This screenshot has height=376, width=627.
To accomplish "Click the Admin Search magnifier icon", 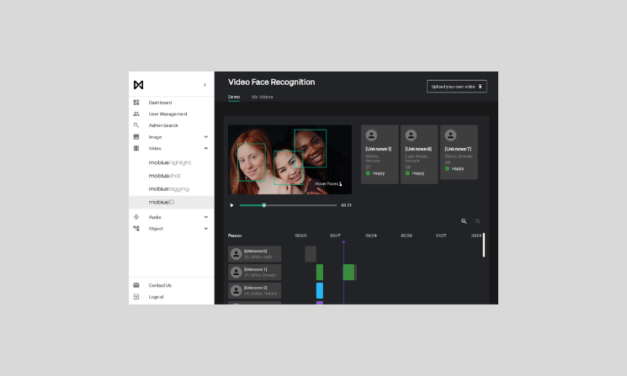I will pos(136,125).
